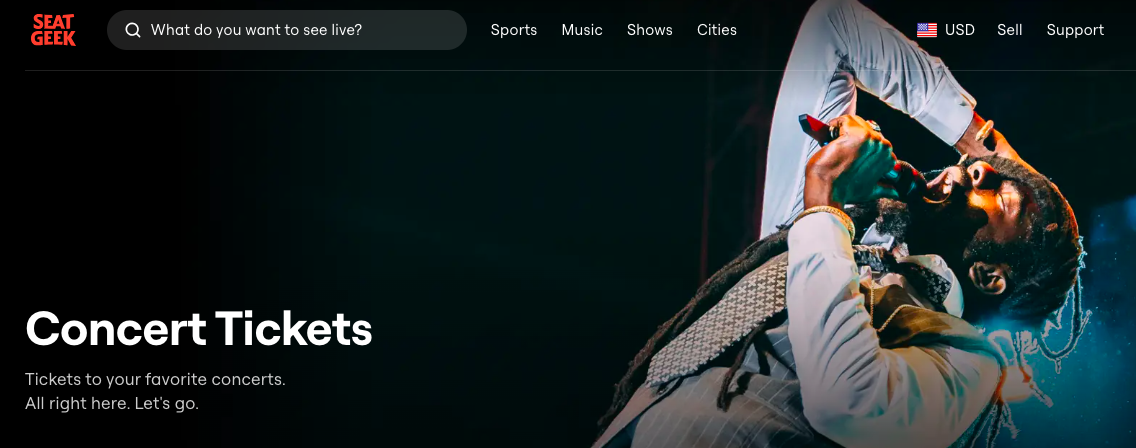Click the SeatGeek logo
This screenshot has width=1136, height=448.
(x=54, y=30)
